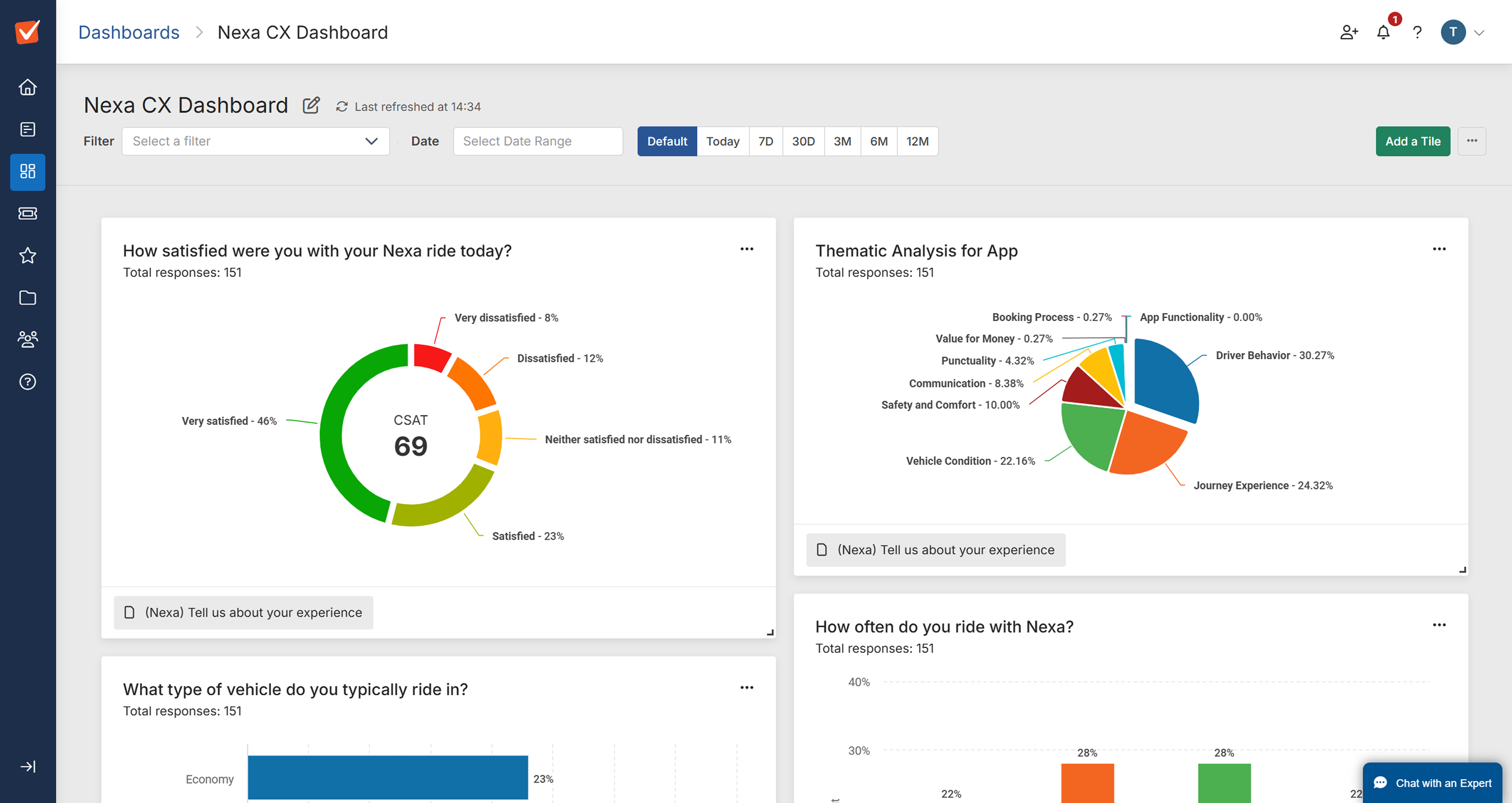Go to the Dashboards breadcrumb link

pyautogui.click(x=128, y=33)
